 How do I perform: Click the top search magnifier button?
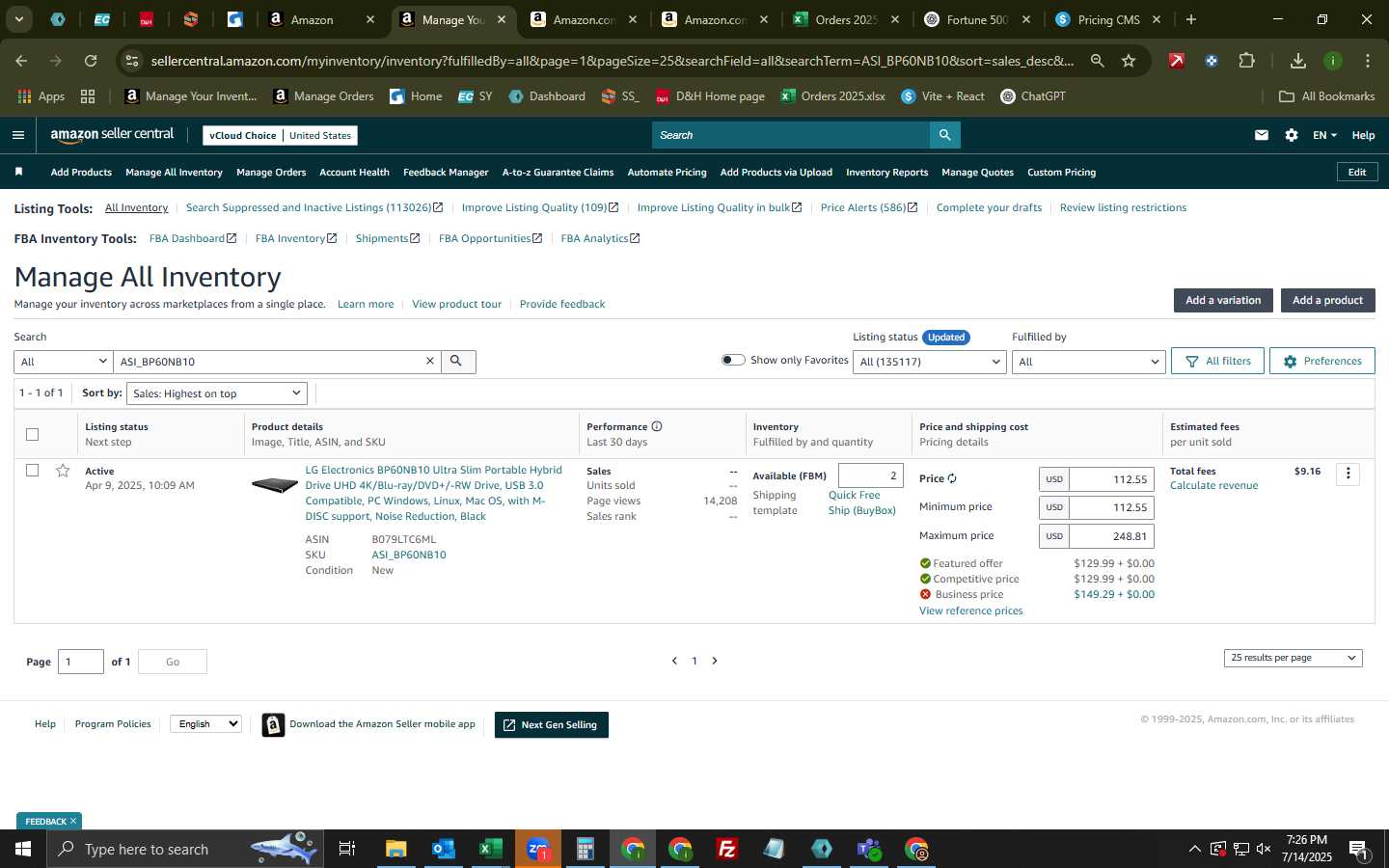point(945,135)
